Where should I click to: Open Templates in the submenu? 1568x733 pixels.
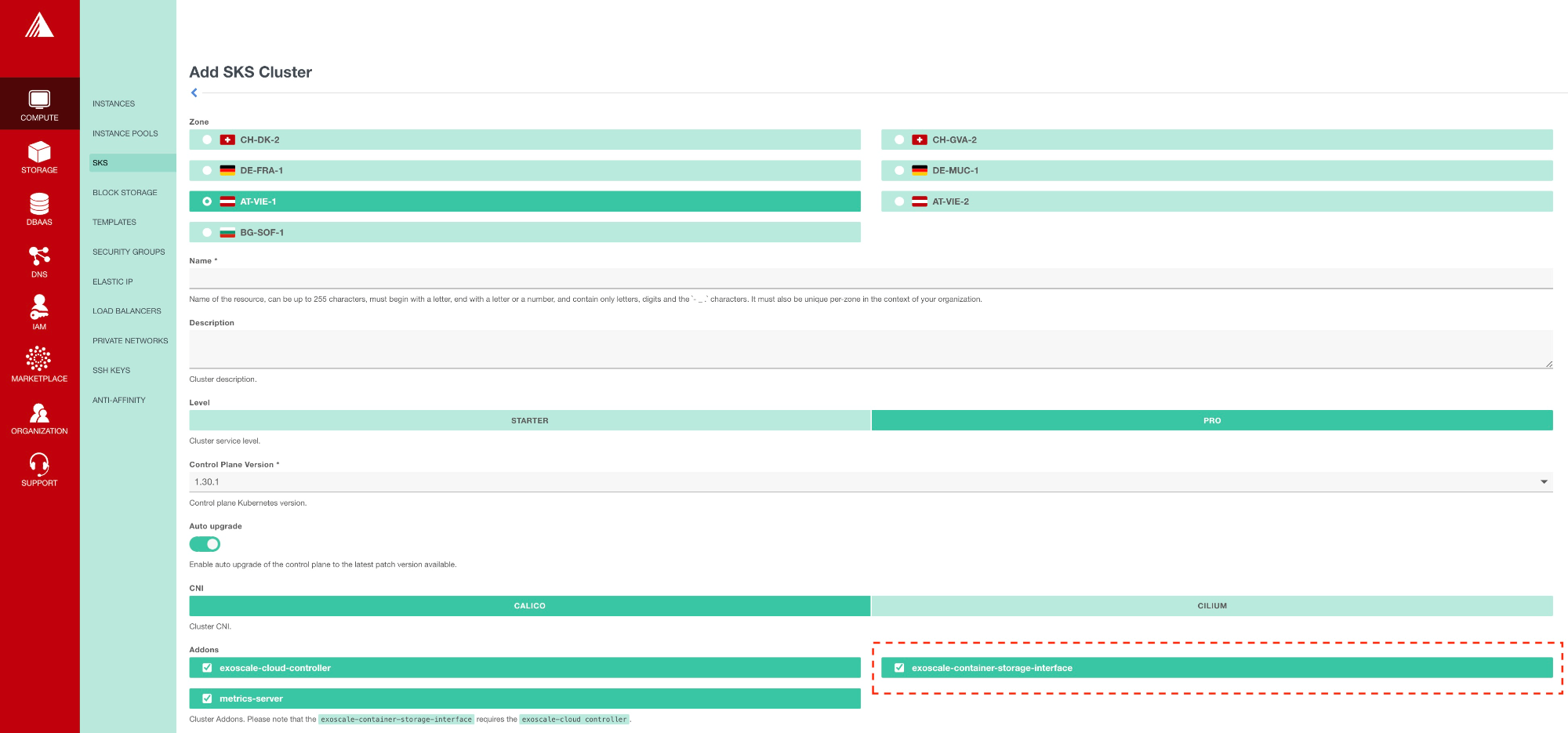(x=114, y=223)
